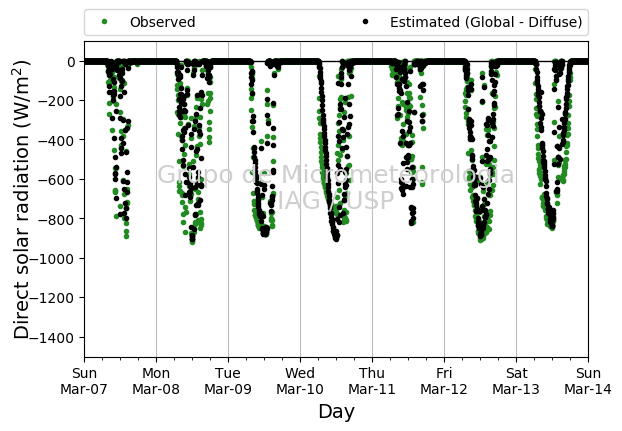Click the green Observed legend marker

click(104, 22)
